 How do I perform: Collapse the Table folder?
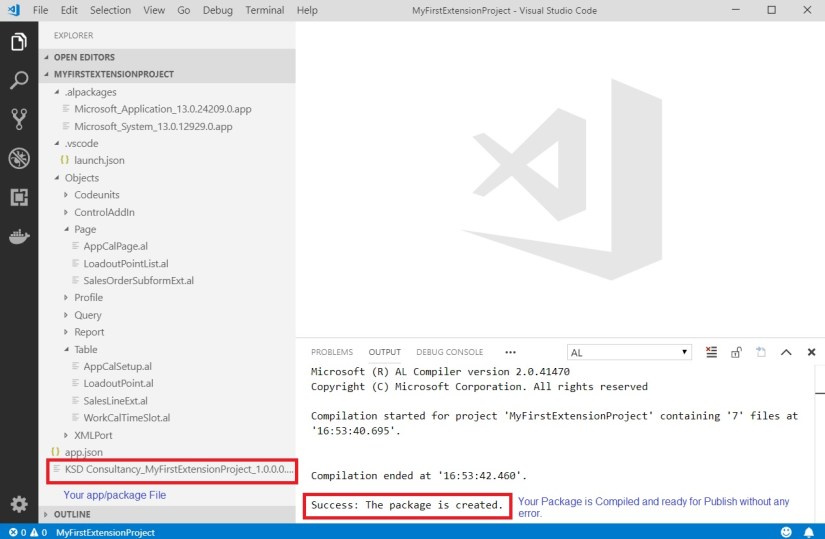pos(85,349)
